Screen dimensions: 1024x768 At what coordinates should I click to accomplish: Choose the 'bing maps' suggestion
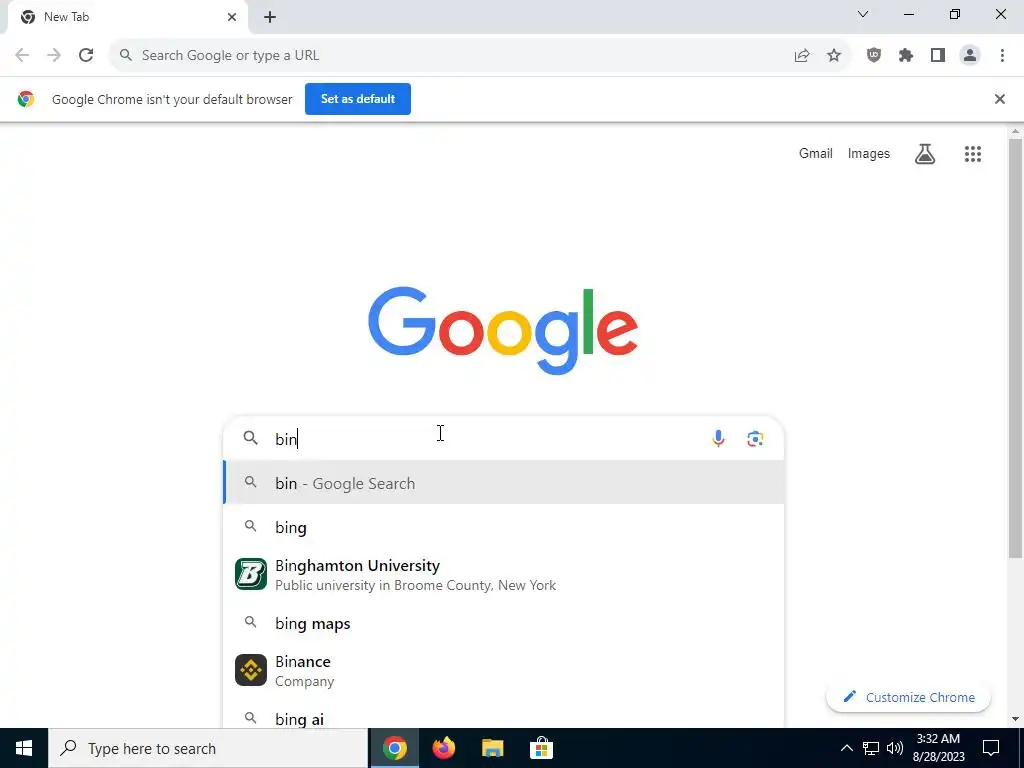coord(504,624)
